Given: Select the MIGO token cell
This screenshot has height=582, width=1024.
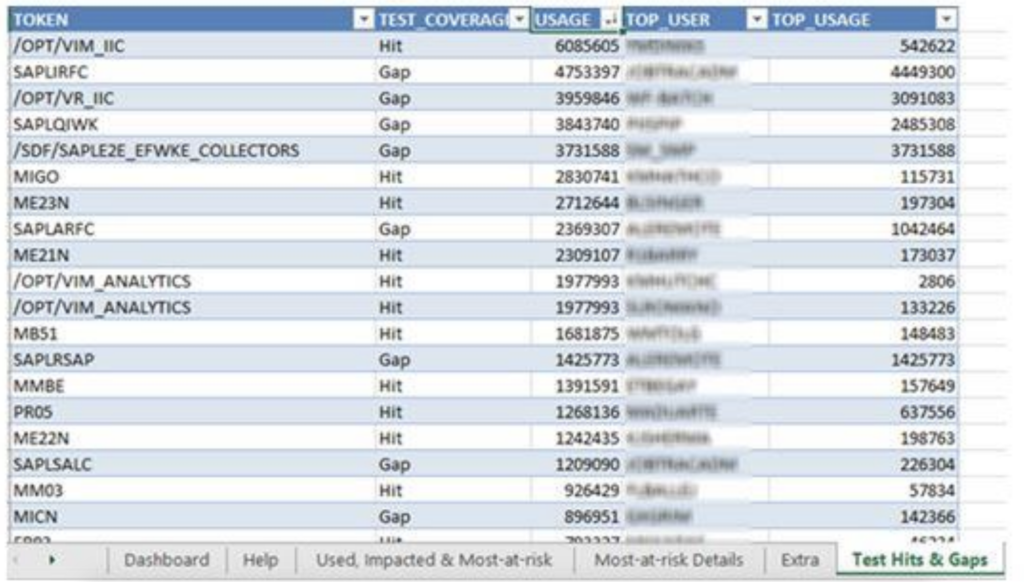Looking at the screenshot, I should pos(192,176).
